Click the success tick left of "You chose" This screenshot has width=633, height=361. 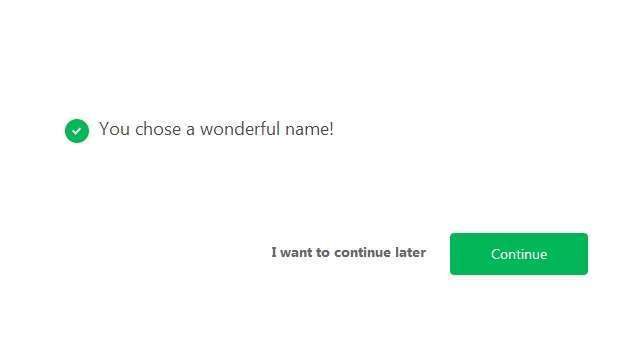[x=77, y=131]
